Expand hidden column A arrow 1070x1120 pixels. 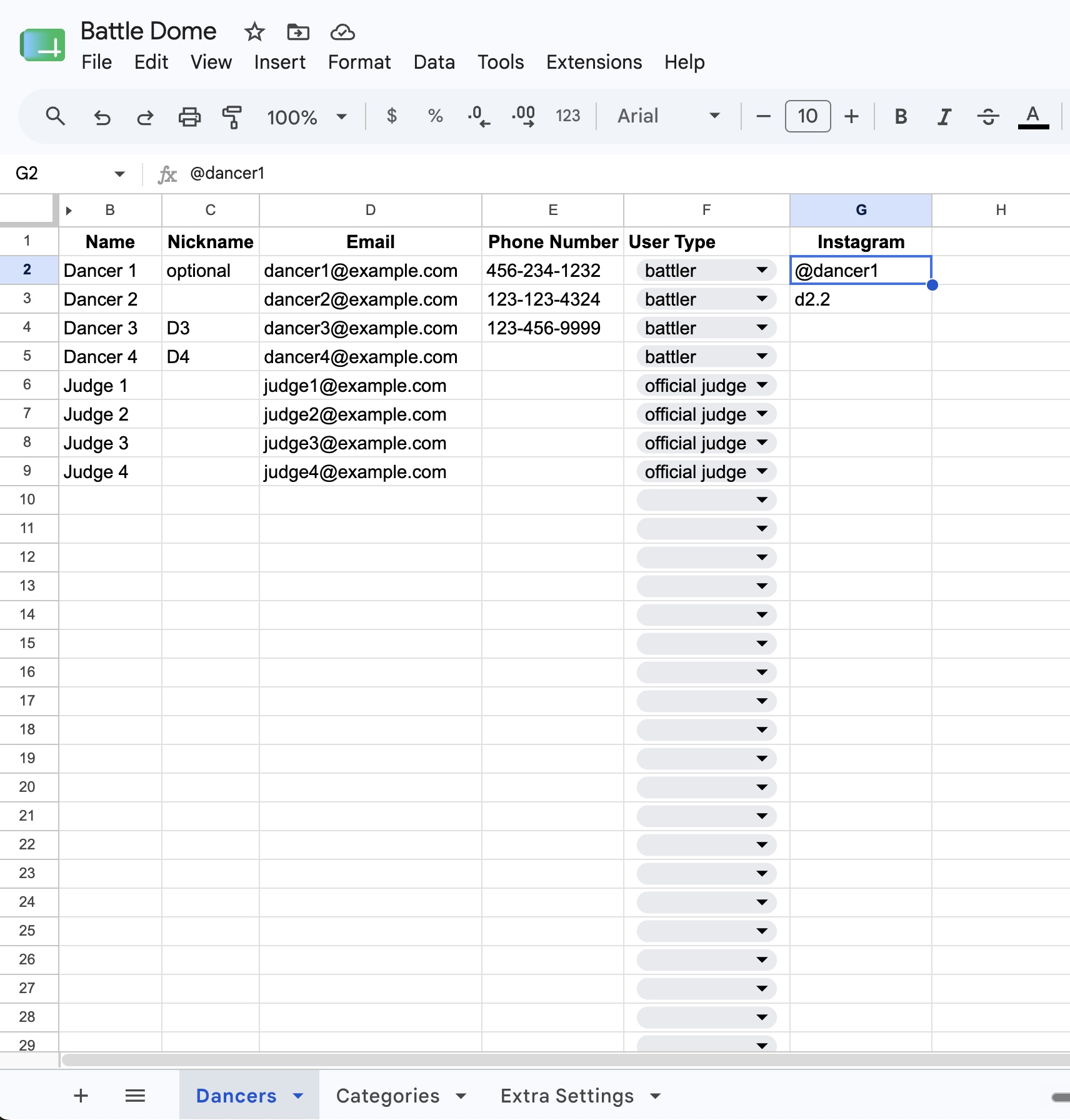point(69,211)
